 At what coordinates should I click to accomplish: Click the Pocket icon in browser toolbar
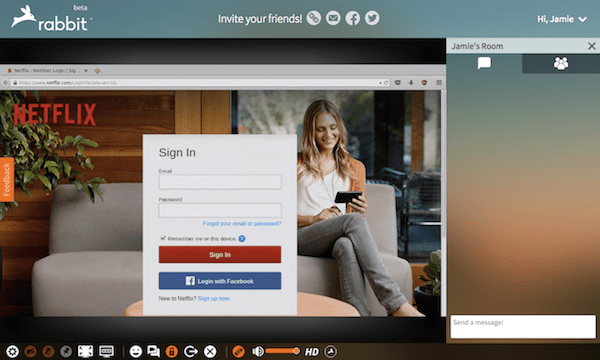398,83
